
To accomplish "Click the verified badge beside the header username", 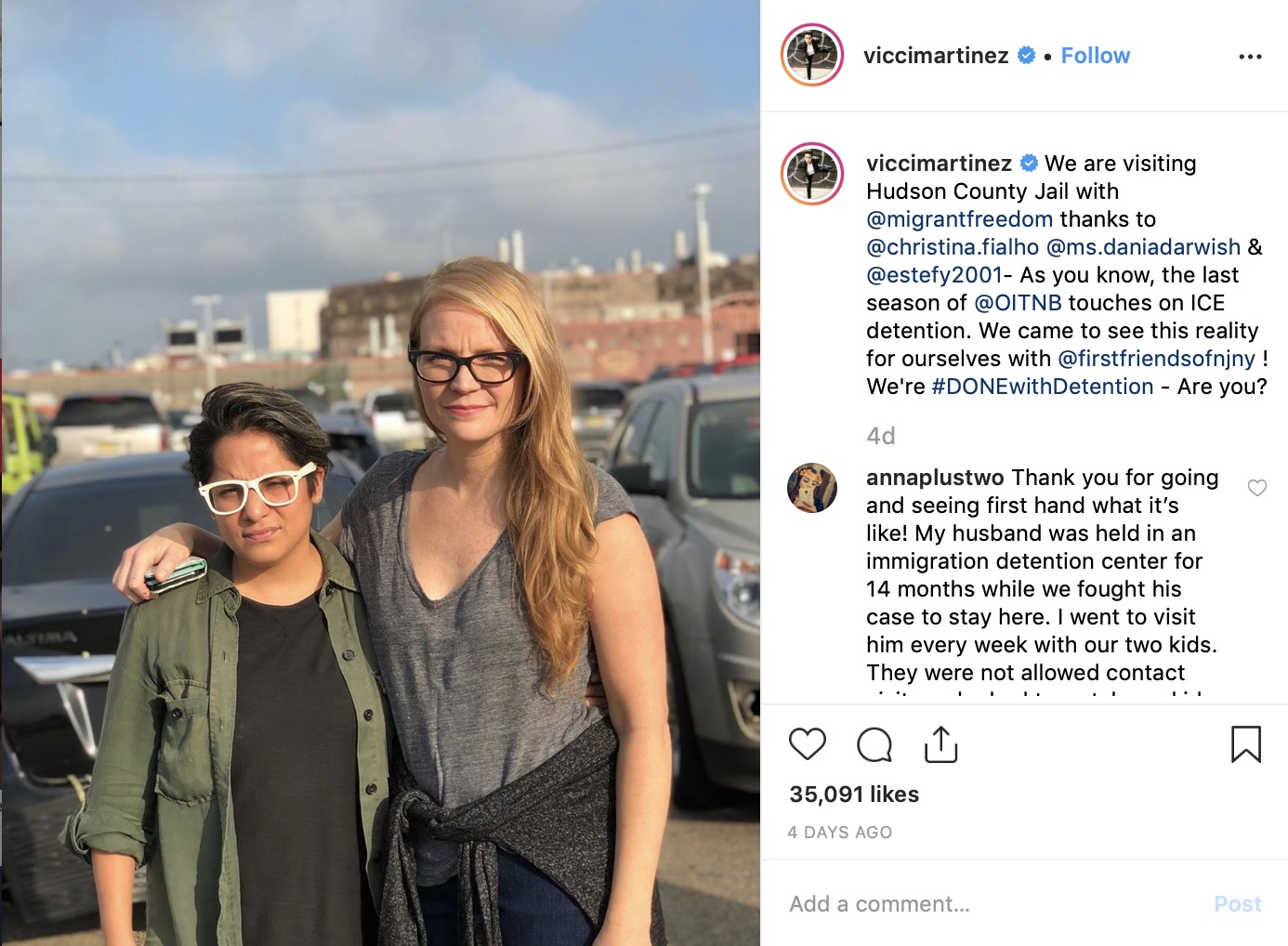I will (x=1026, y=56).
